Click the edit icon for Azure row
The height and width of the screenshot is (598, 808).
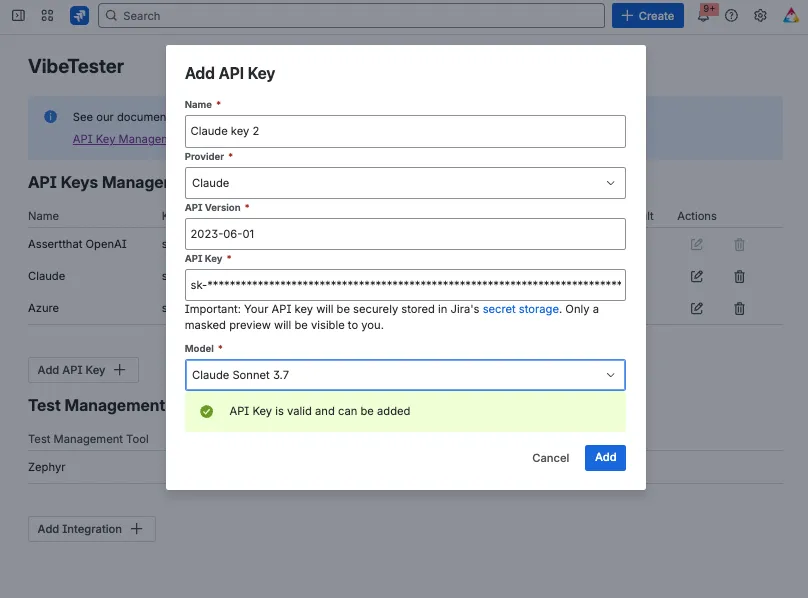coord(697,308)
